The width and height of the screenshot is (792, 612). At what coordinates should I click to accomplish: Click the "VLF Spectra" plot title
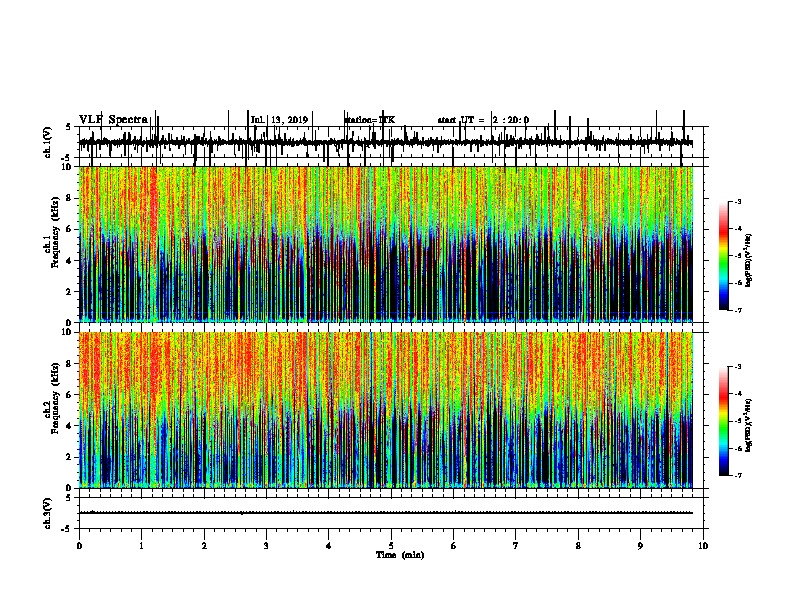click(x=113, y=120)
